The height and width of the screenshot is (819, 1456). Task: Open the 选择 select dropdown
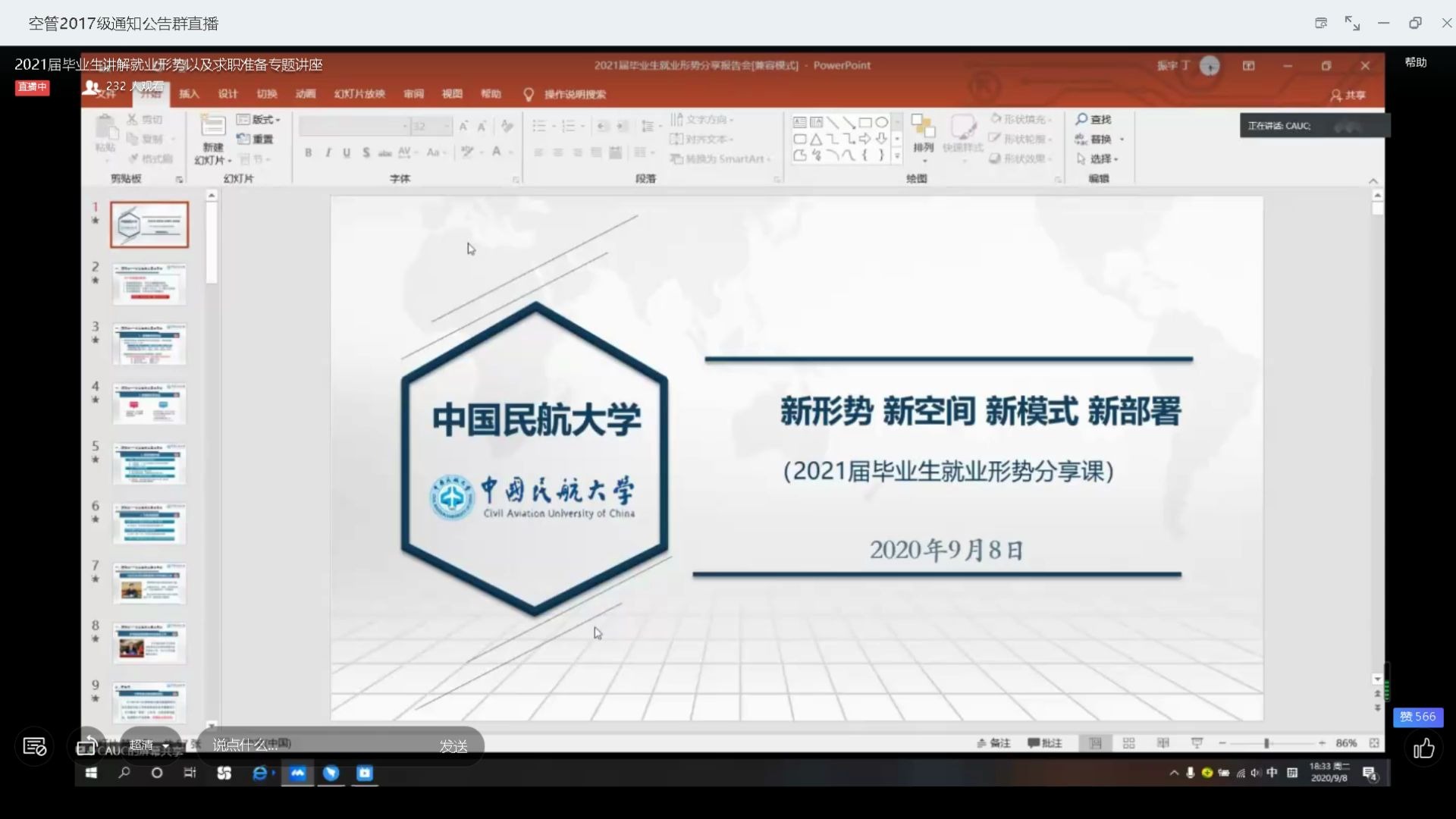(x=1097, y=158)
